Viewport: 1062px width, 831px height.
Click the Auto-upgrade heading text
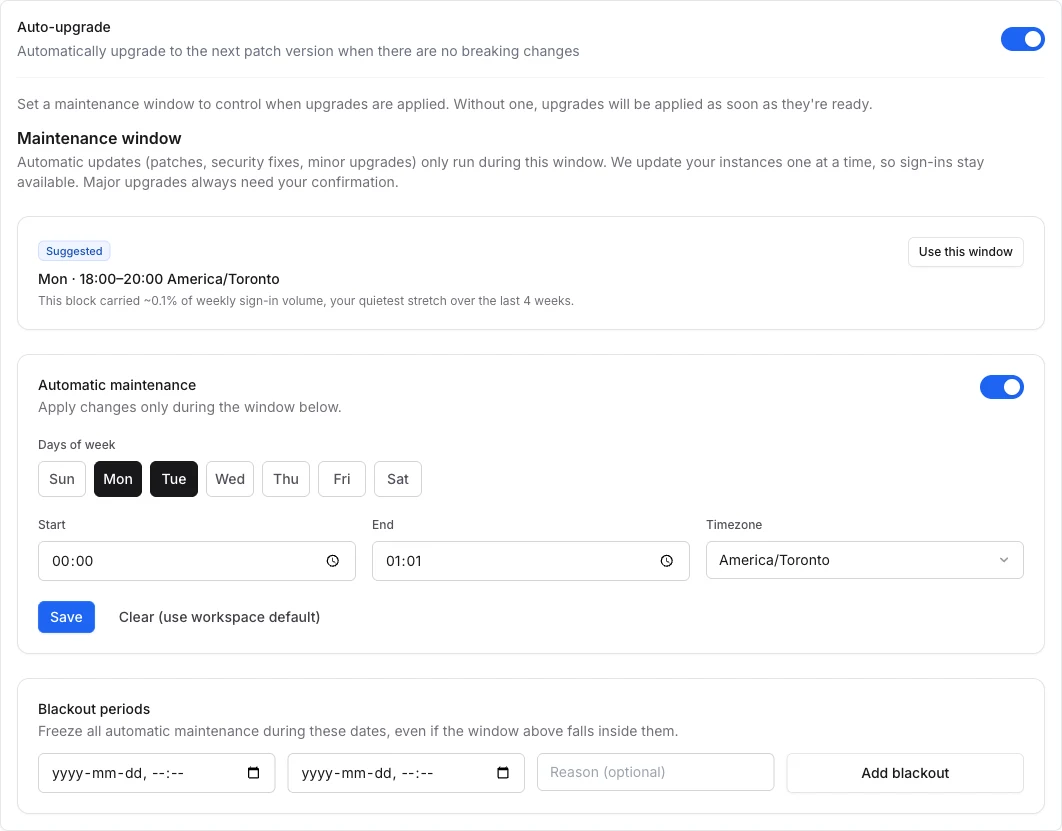(64, 27)
